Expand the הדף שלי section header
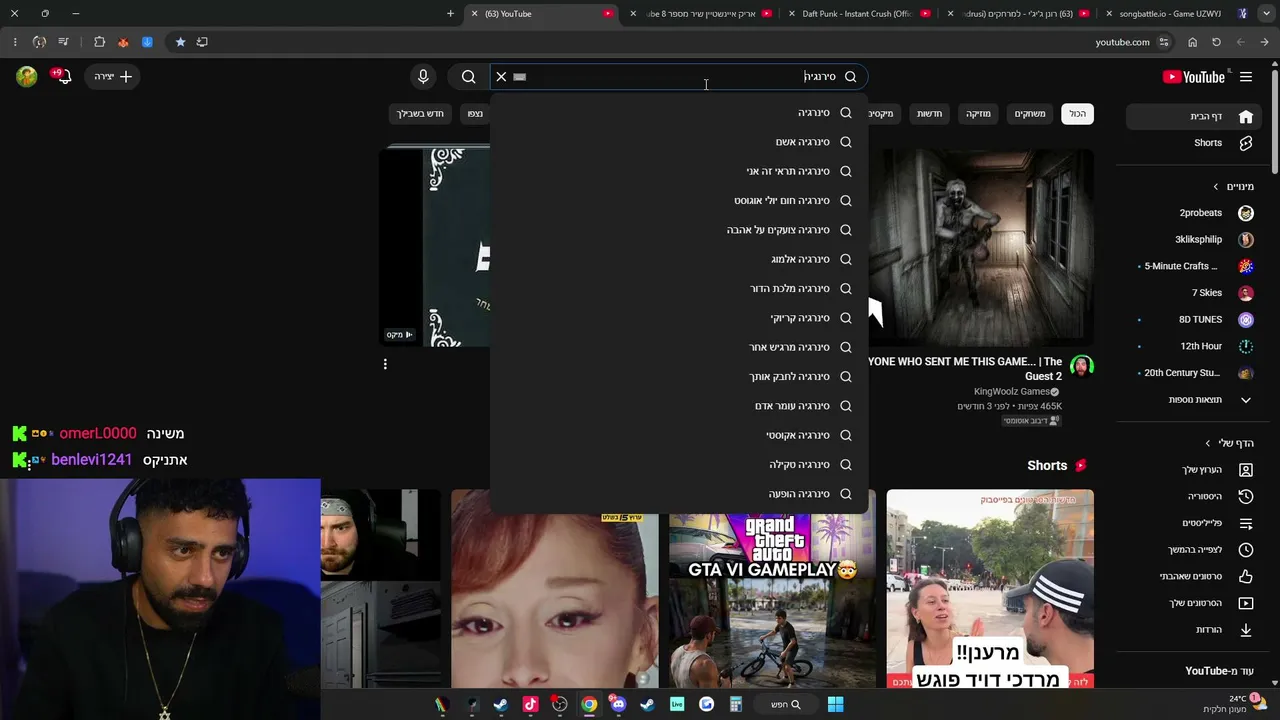1280x720 pixels. pyautogui.click(x=1230, y=443)
